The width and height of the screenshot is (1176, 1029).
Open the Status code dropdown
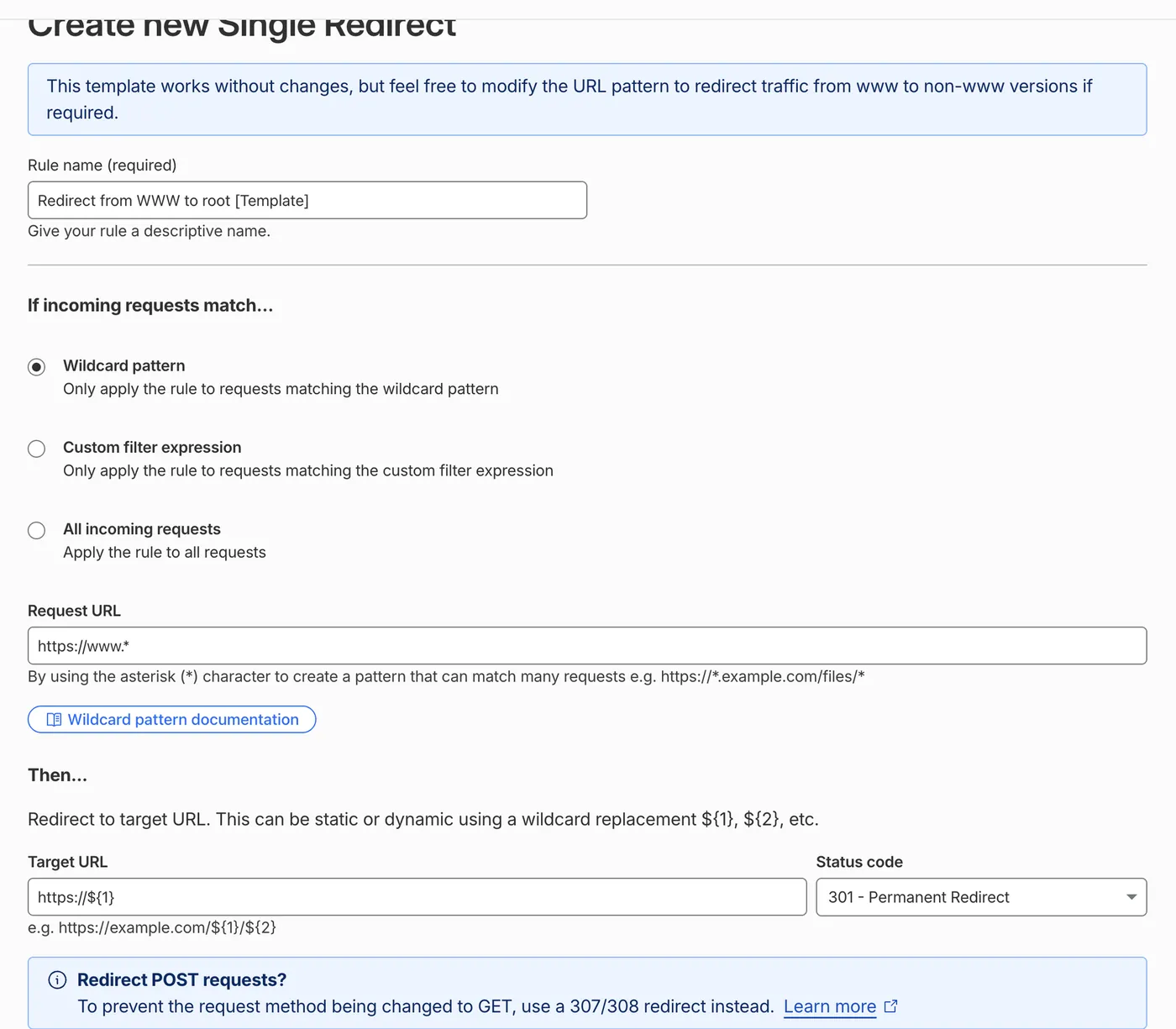pyautogui.click(x=981, y=897)
